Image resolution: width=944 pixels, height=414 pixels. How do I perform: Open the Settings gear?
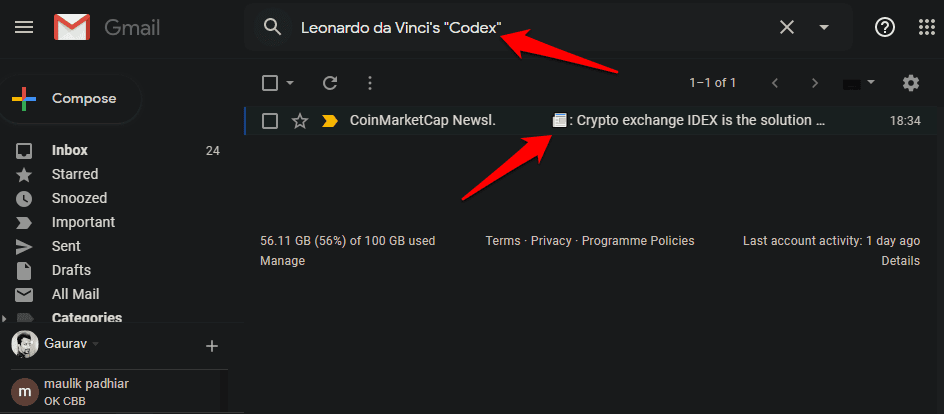coord(910,83)
